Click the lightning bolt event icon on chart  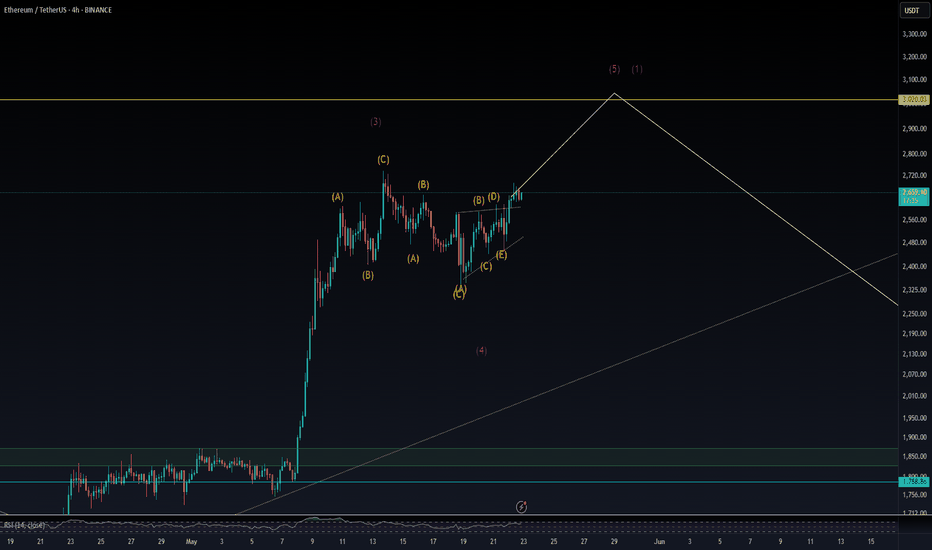[x=521, y=507]
